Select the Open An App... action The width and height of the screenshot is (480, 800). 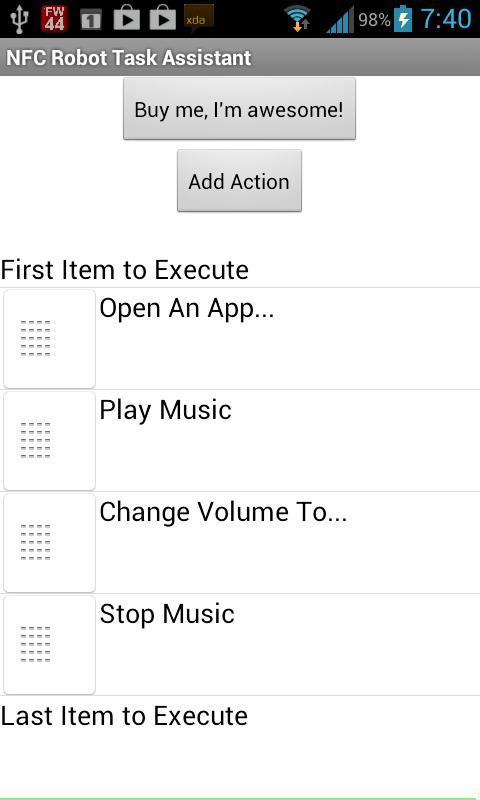click(240, 339)
